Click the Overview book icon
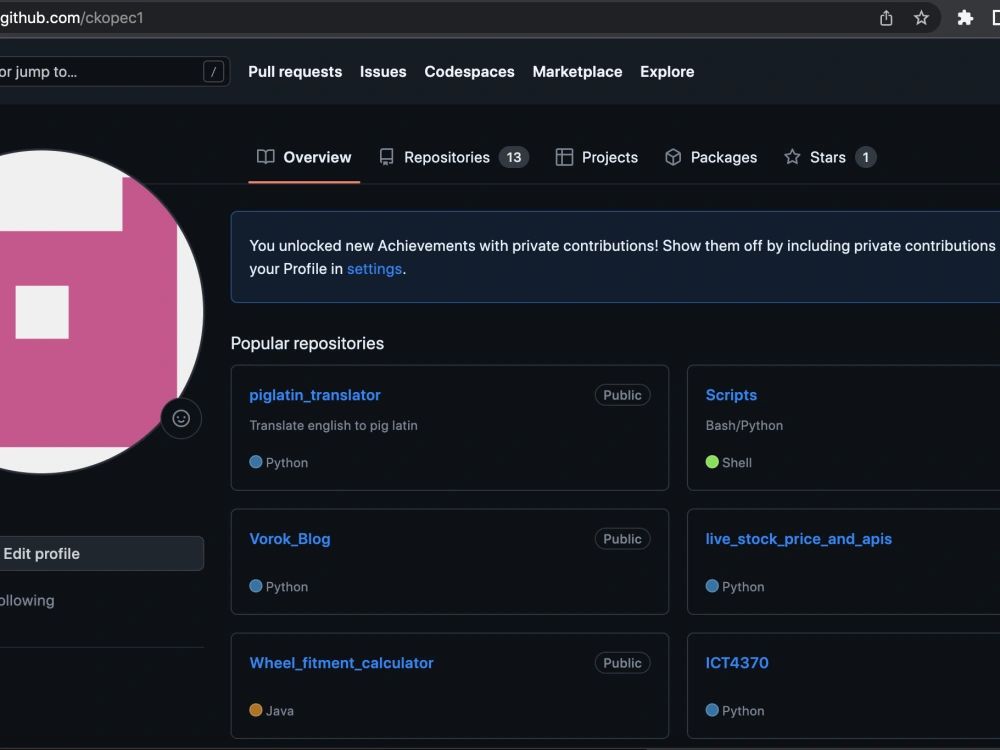Image resolution: width=1000 pixels, height=750 pixels. click(265, 157)
